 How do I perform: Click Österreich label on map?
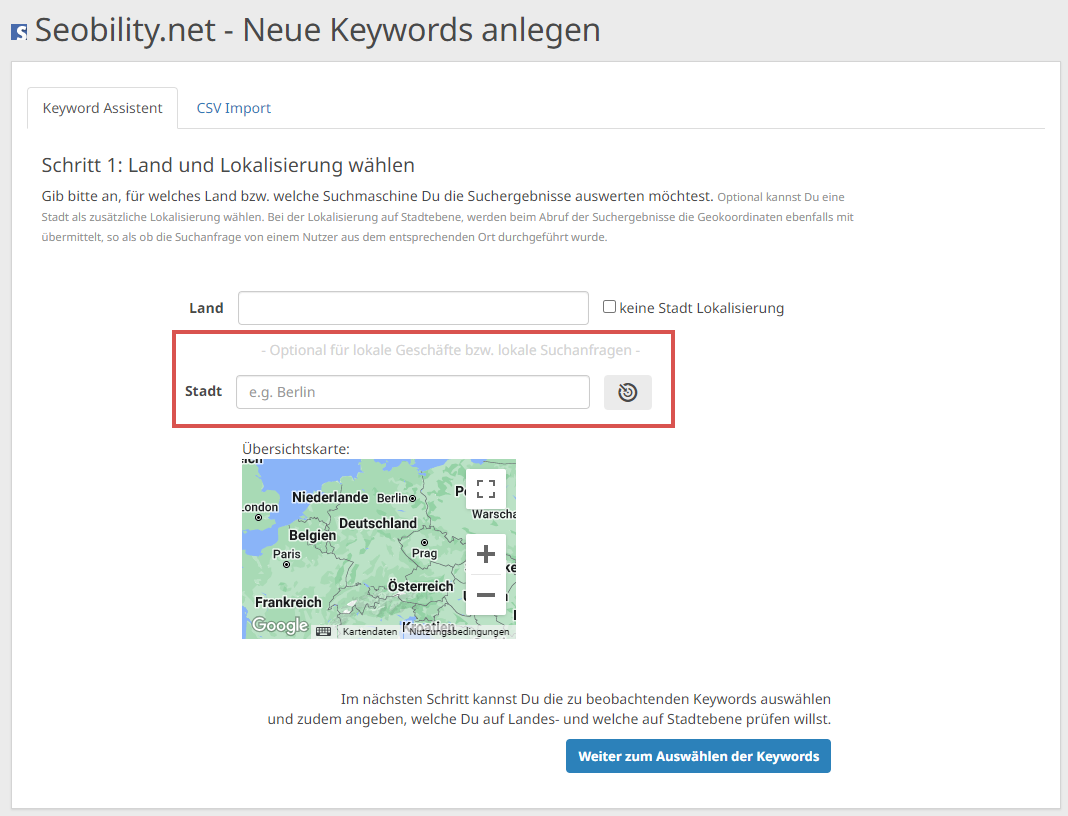click(x=421, y=586)
